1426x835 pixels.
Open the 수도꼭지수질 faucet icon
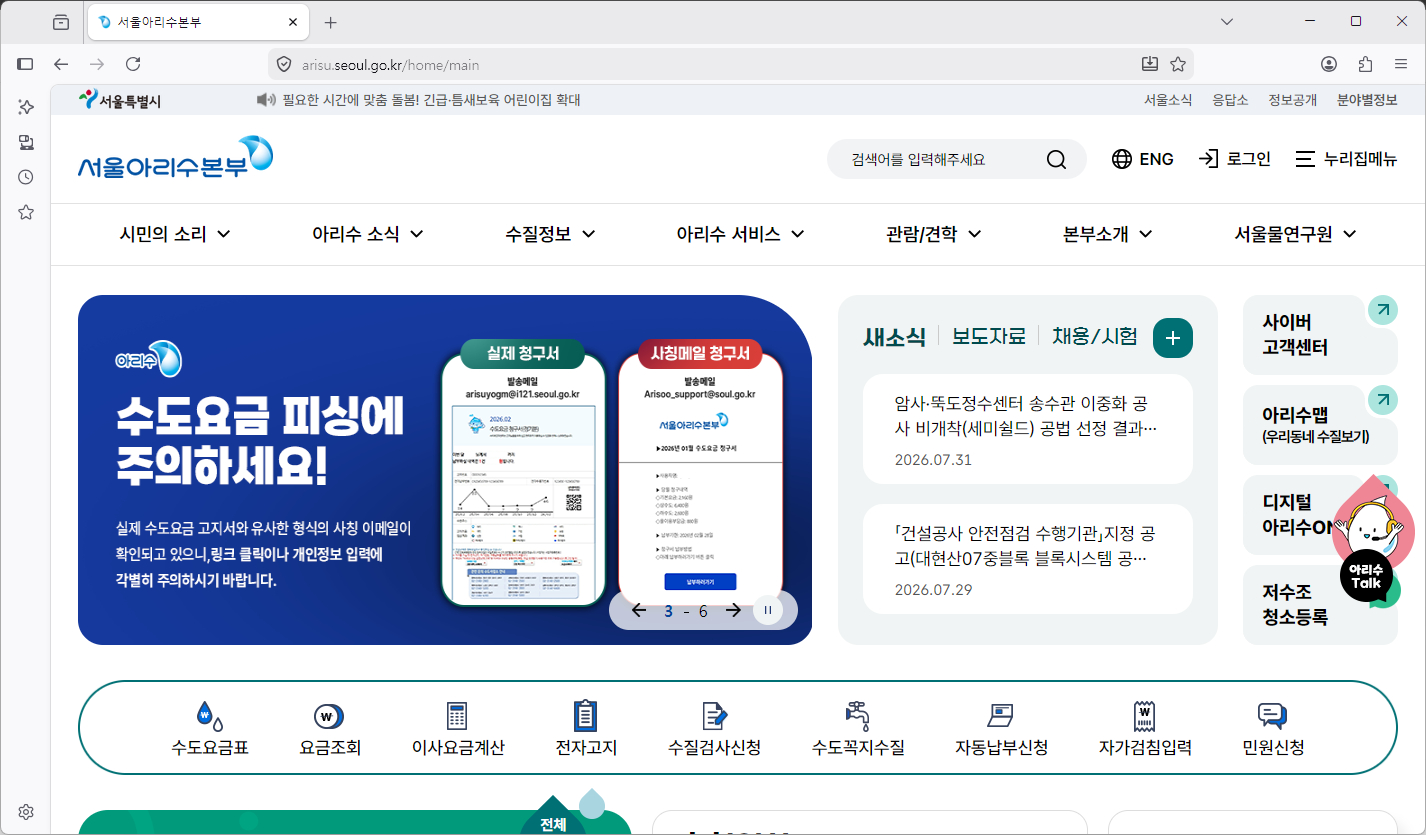[858, 716]
